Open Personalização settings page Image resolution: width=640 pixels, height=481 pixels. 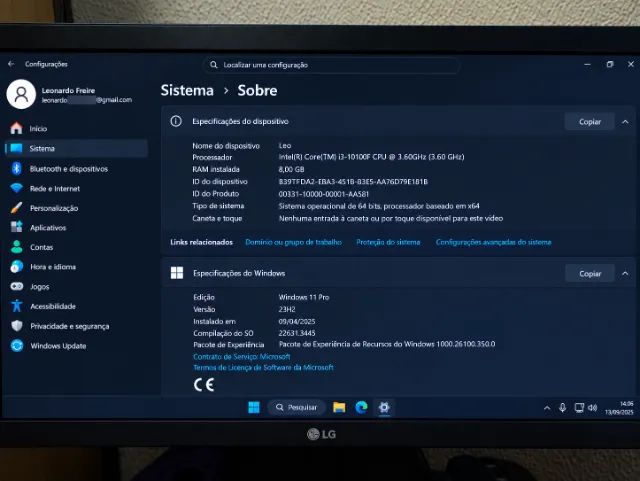pyautogui.click(x=77, y=208)
